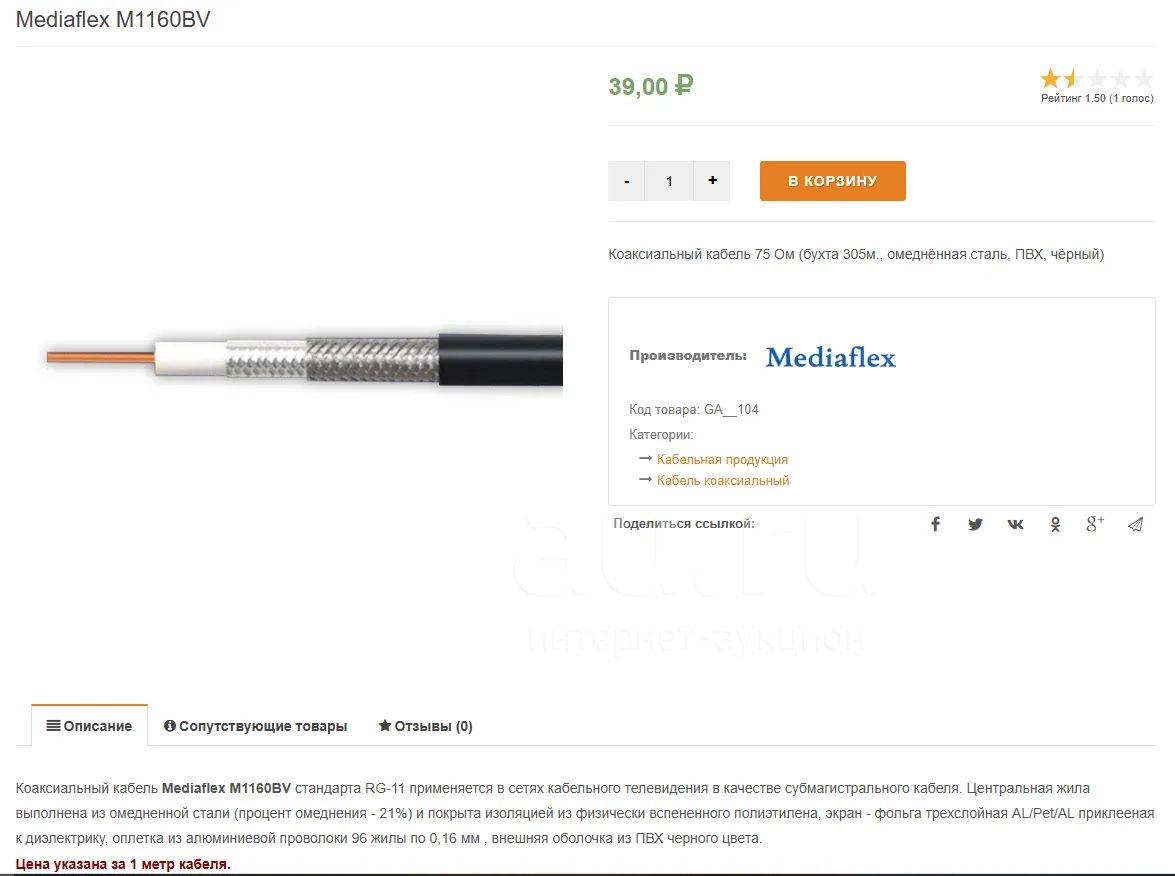1175x876 pixels.
Task: Open the Отзывы (0) tab
Action: [426, 725]
